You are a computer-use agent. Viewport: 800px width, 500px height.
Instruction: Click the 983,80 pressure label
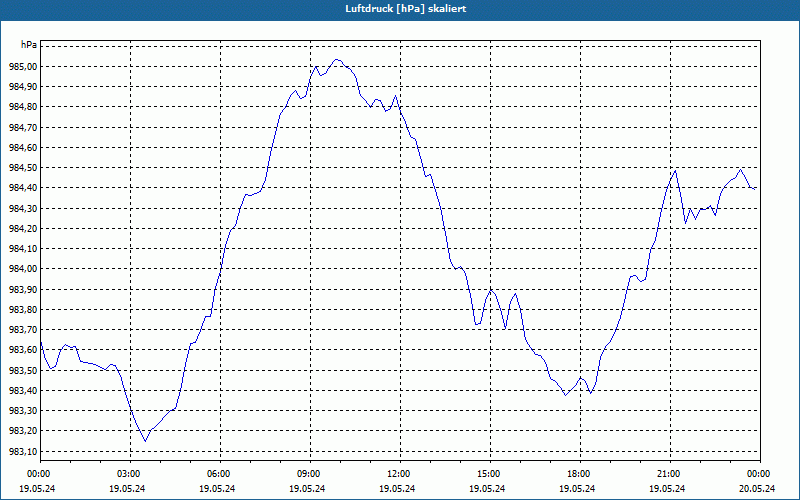[23, 310]
